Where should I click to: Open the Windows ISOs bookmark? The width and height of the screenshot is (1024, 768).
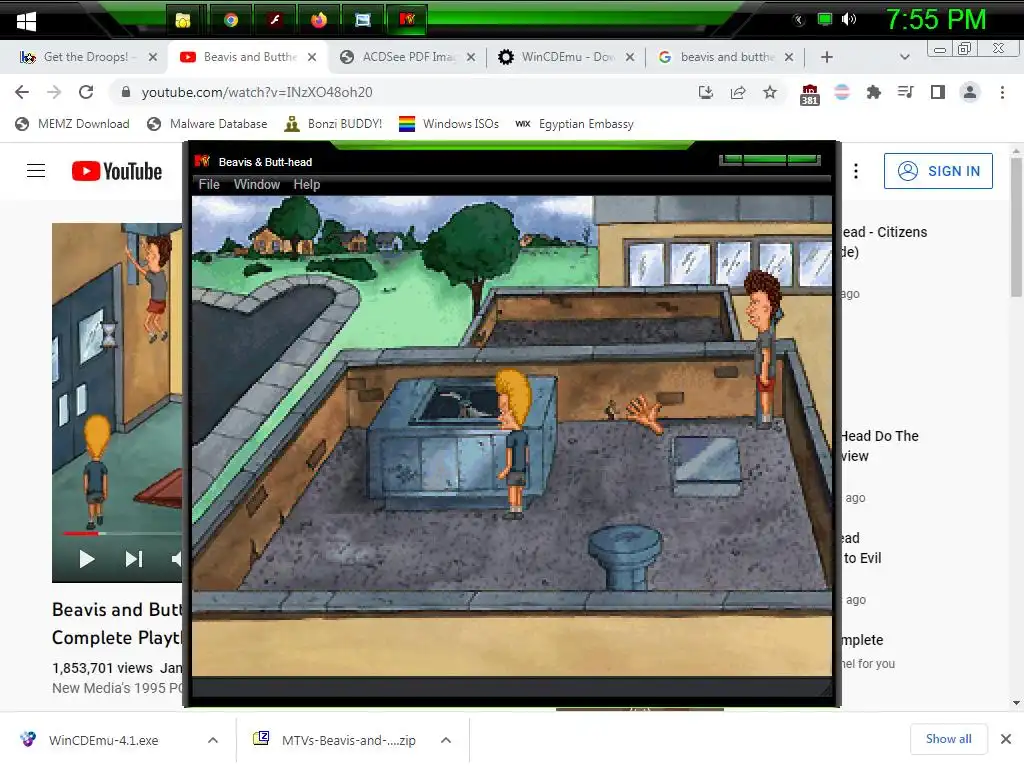click(x=449, y=124)
